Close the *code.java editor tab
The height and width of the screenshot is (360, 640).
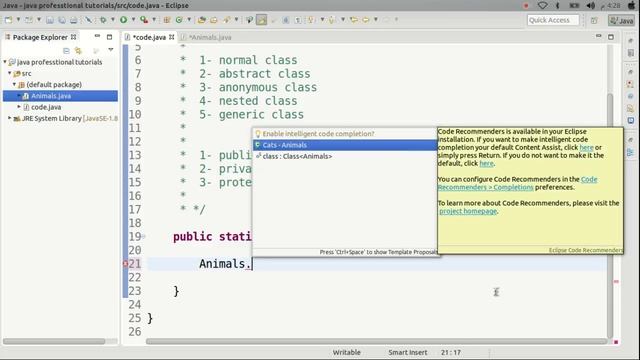point(172,37)
